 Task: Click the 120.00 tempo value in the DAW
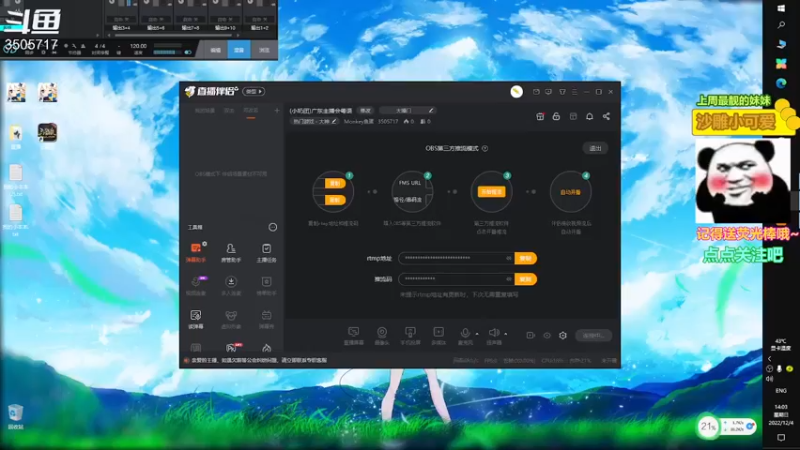pos(138,46)
